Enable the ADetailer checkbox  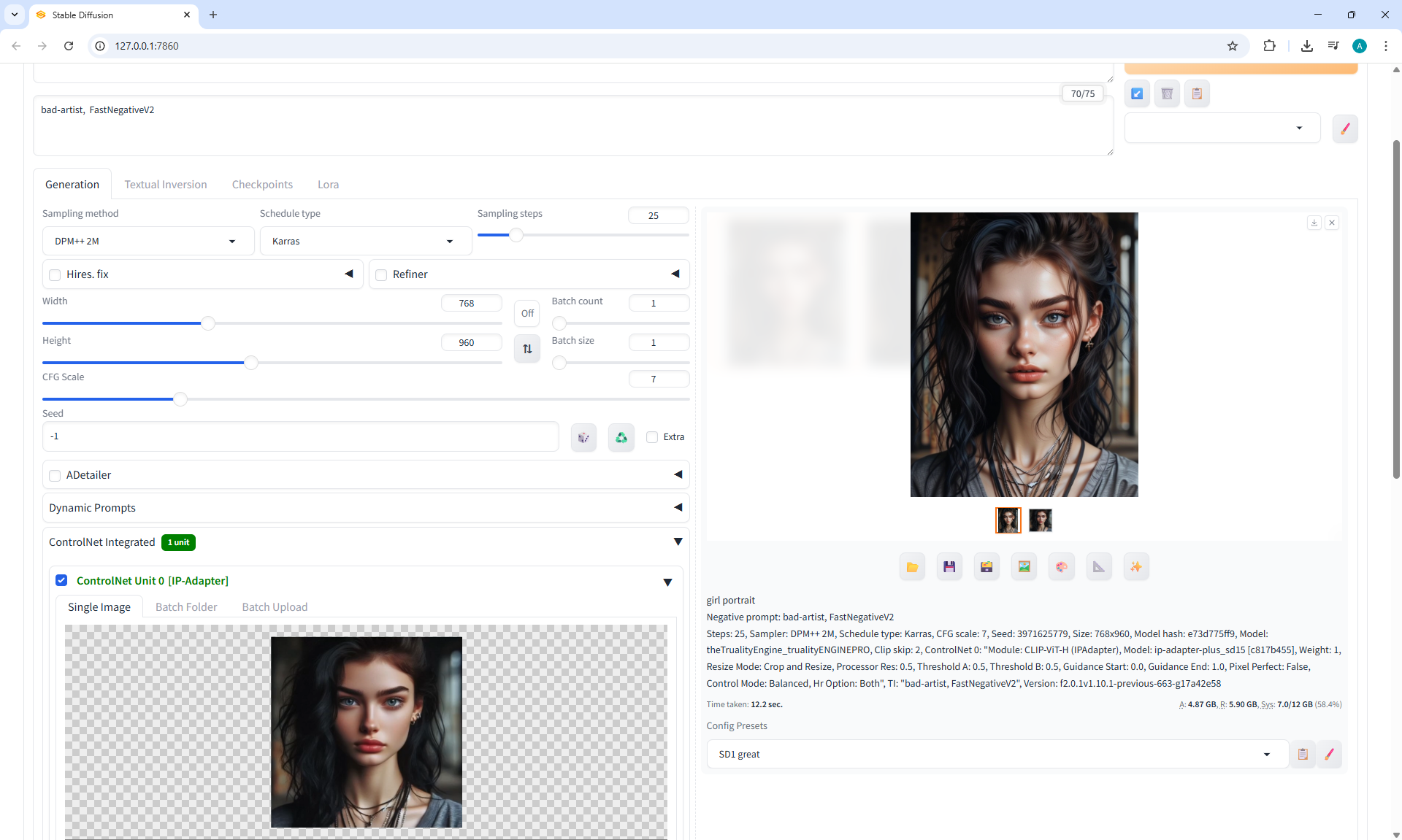click(x=55, y=476)
